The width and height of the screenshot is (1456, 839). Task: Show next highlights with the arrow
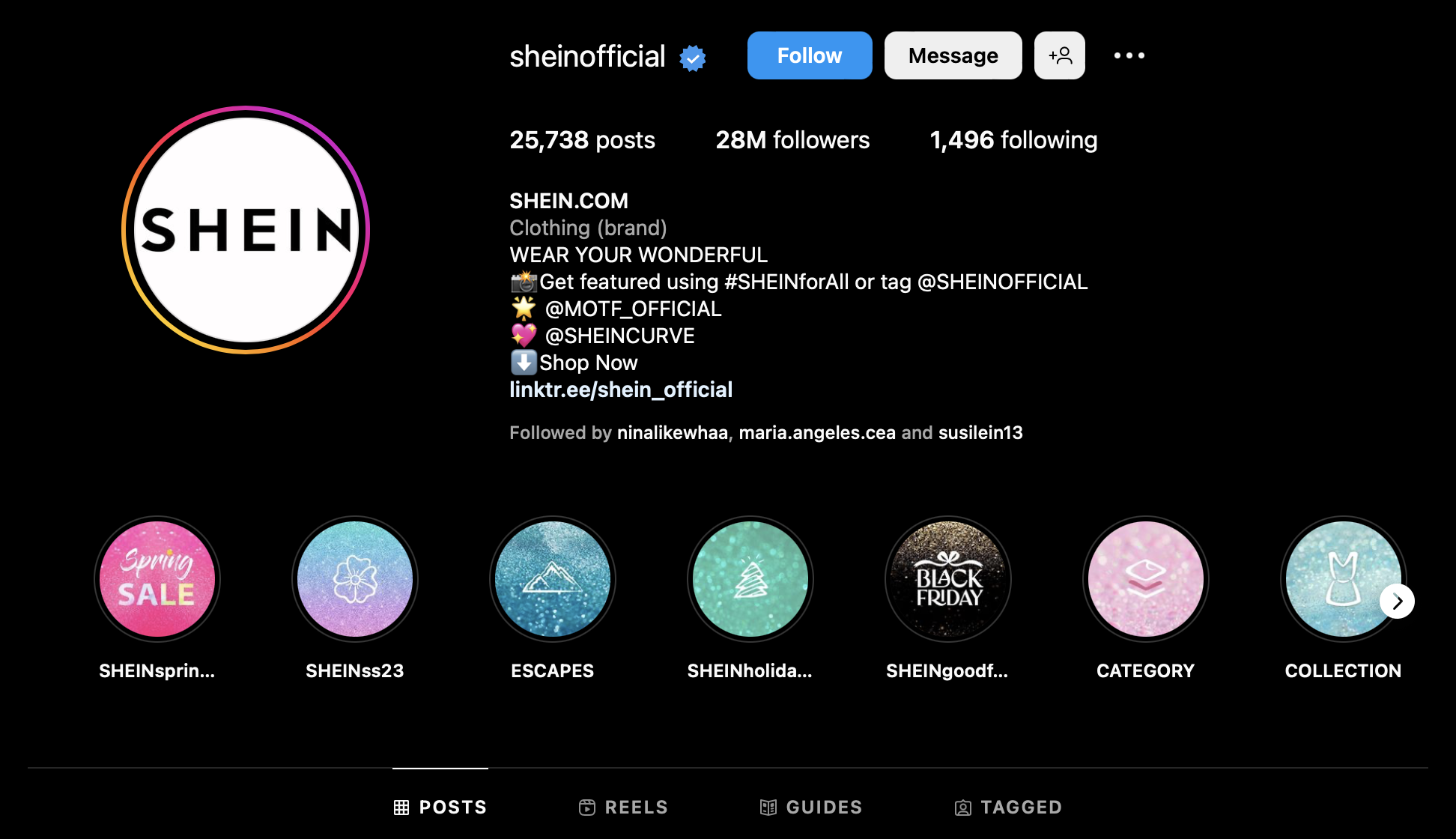pos(1398,601)
